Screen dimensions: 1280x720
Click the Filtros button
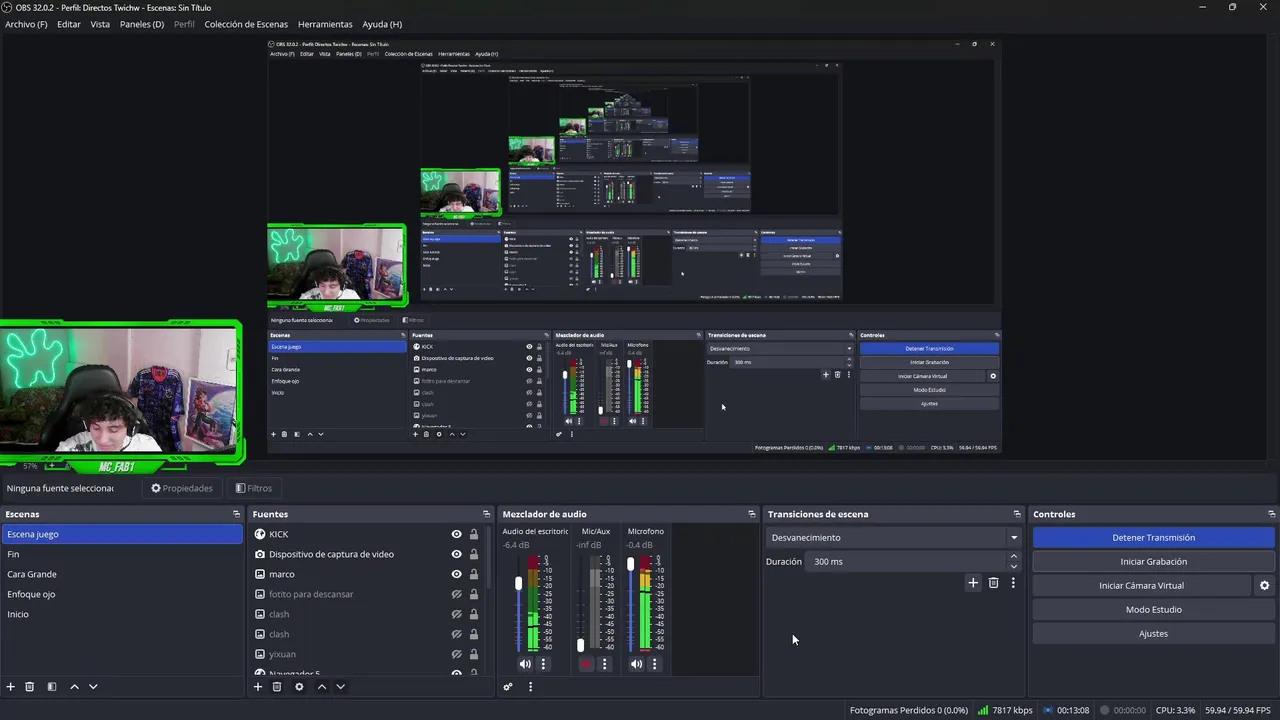click(x=254, y=488)
